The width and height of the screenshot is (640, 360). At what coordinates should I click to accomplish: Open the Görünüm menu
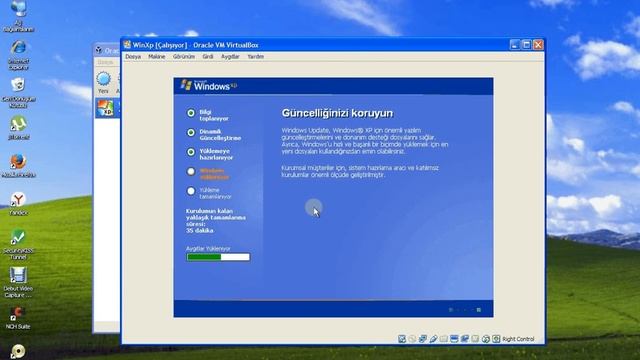click(x=184, y=56)
